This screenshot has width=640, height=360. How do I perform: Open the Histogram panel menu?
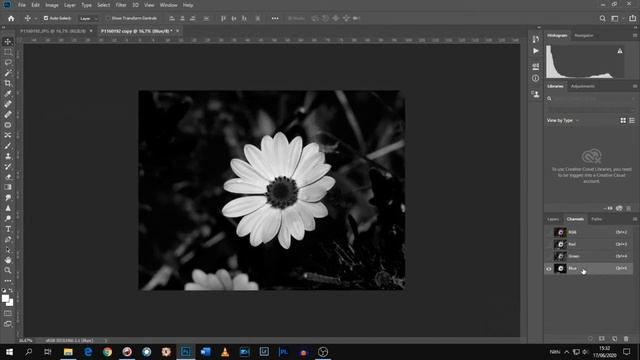pos(635,36)
